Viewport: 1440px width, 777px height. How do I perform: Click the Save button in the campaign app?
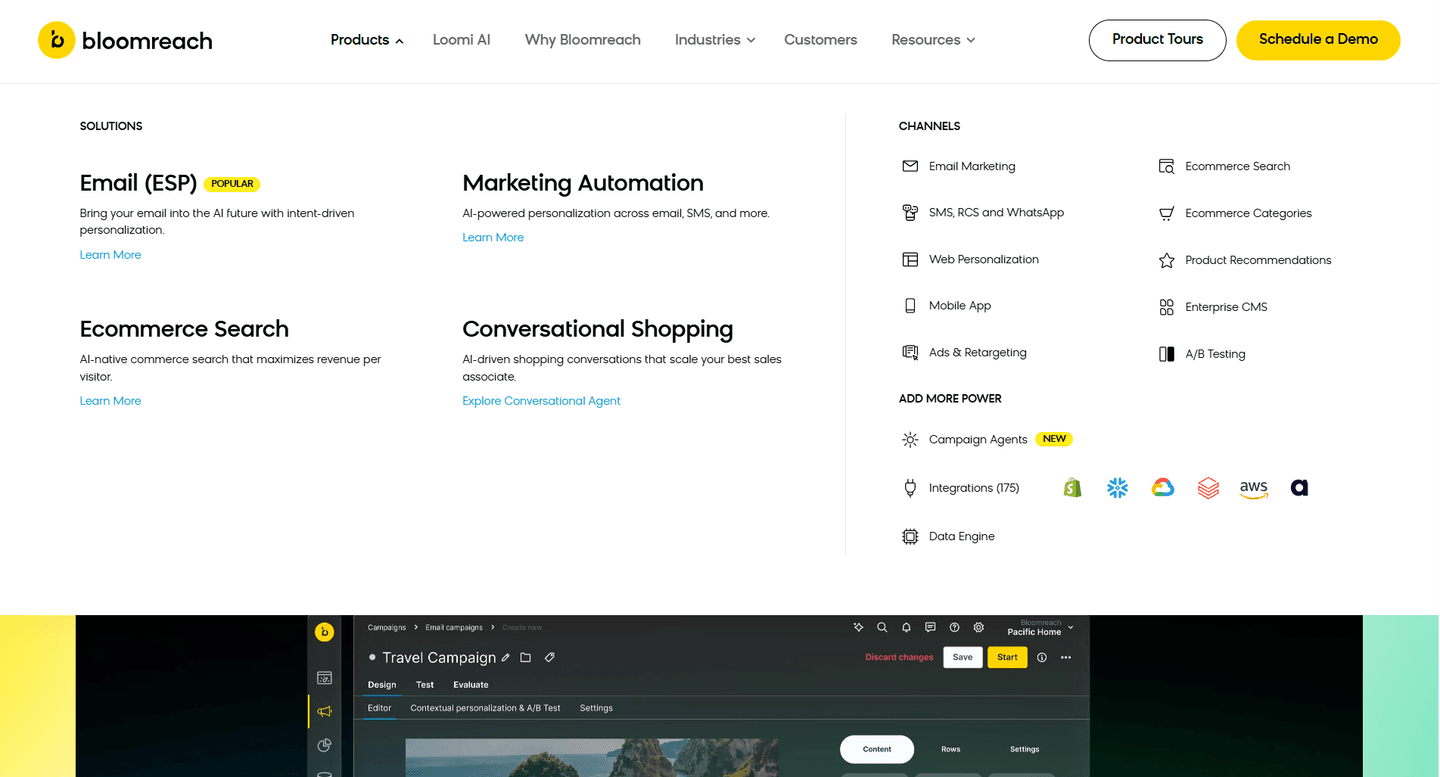(x=962, y=657)
